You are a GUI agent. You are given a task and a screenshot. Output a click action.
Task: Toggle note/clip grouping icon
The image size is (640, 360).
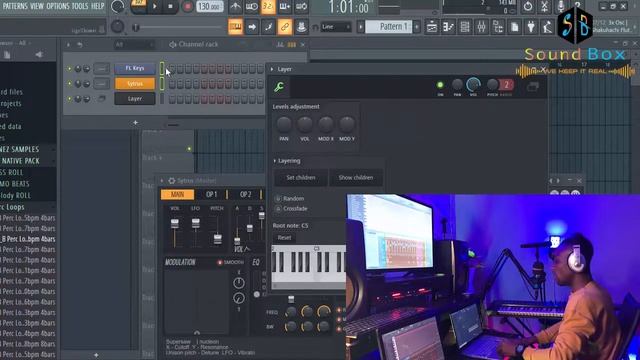pyautogui.click(x=268, y=27)
